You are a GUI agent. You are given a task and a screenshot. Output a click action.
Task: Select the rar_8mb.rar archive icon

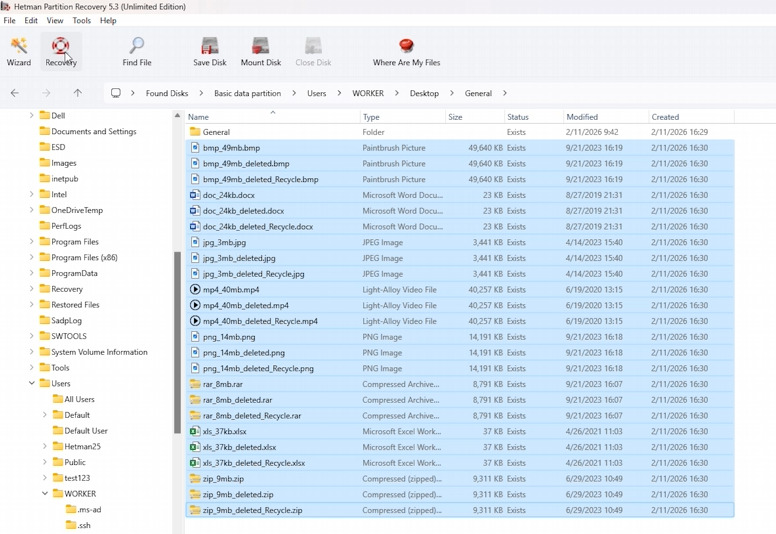pyautogui.click(x=195, y=384)
